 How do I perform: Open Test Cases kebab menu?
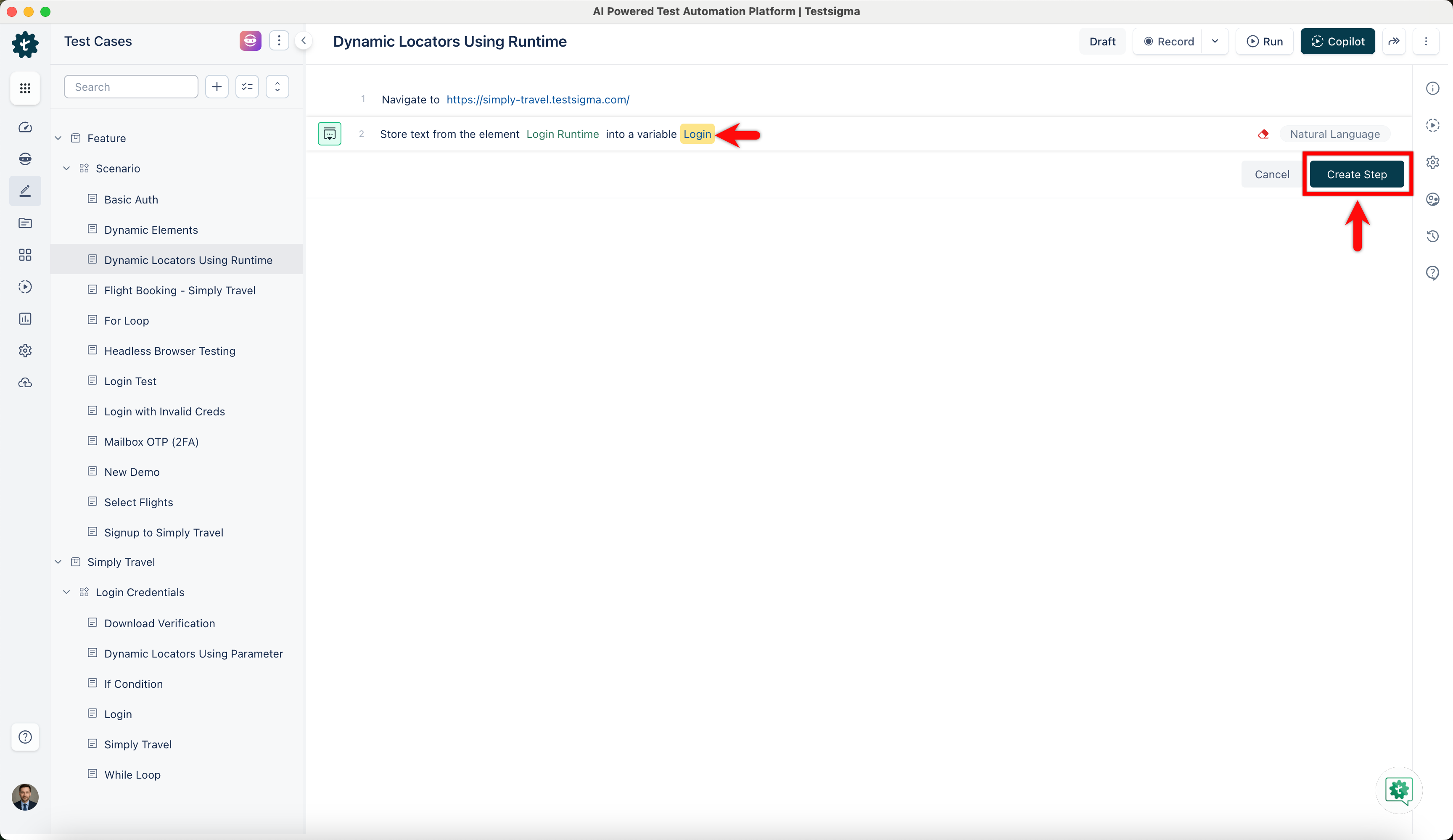click(x=279, y=41)
